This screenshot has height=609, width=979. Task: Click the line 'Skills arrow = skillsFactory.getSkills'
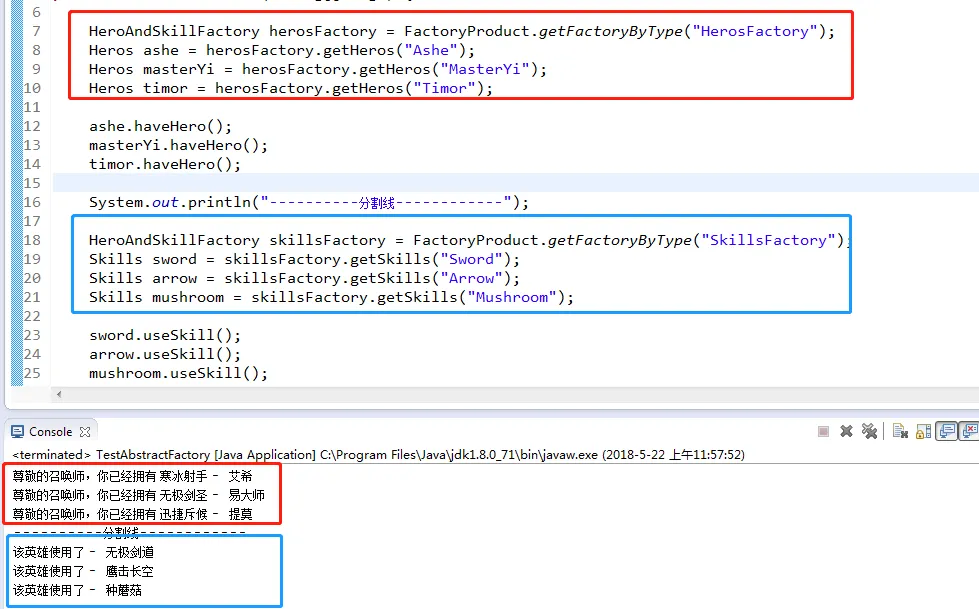[304, 278]
